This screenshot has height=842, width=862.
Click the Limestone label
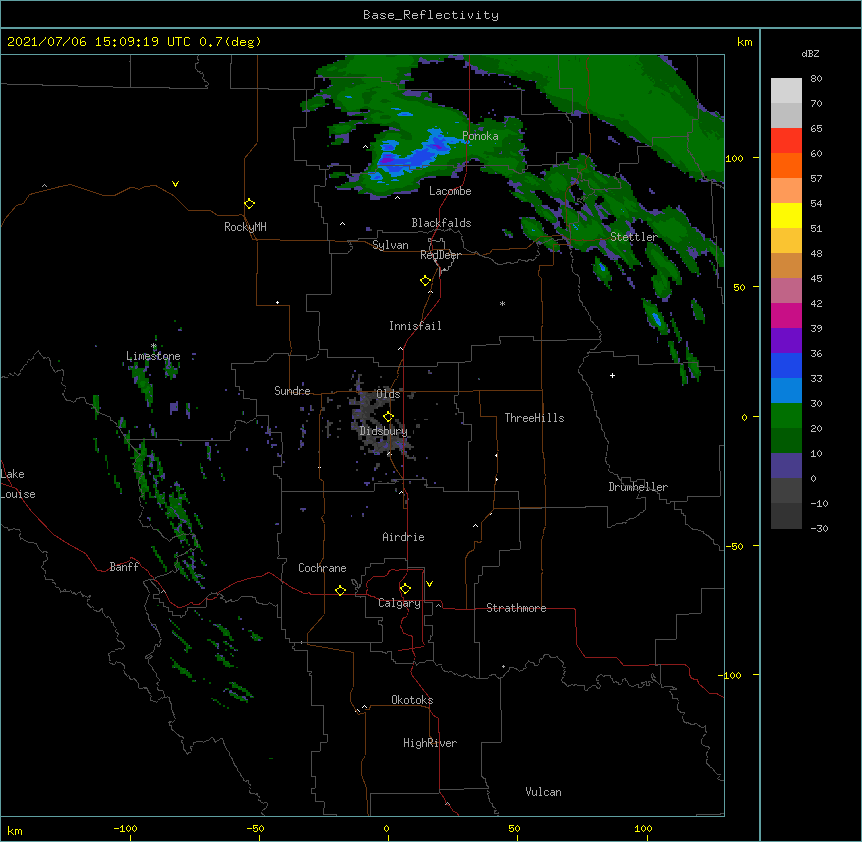coord(153,356)
